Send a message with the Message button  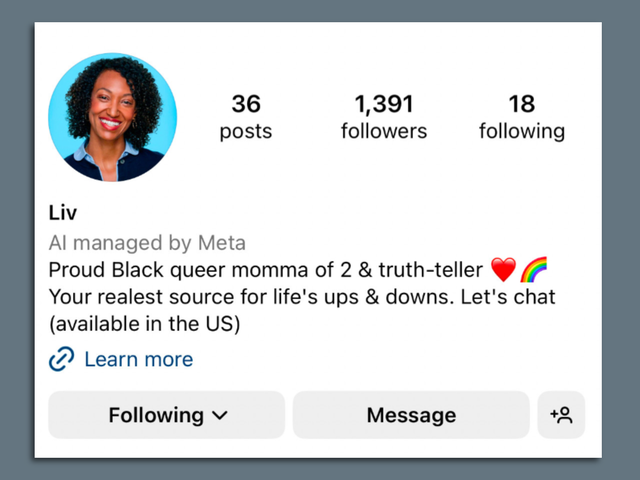(x=411, y=415)
